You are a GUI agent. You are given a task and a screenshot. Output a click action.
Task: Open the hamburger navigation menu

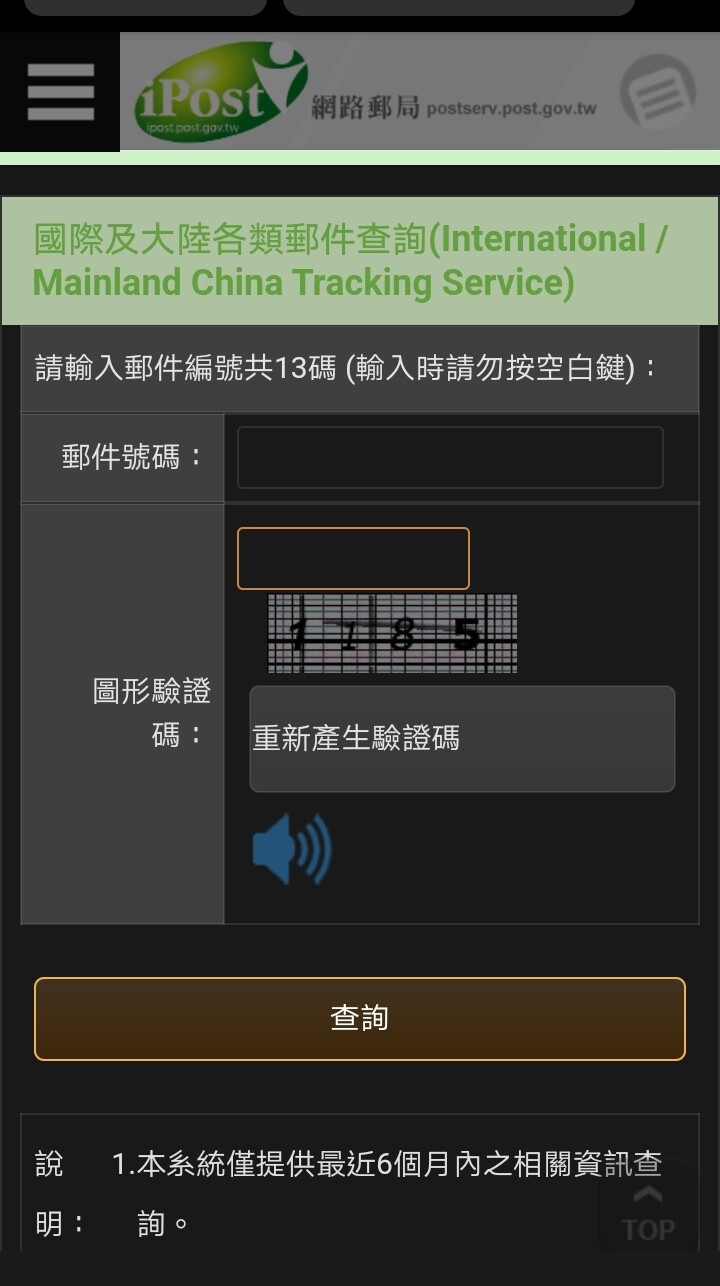click(x=60, y=92)
